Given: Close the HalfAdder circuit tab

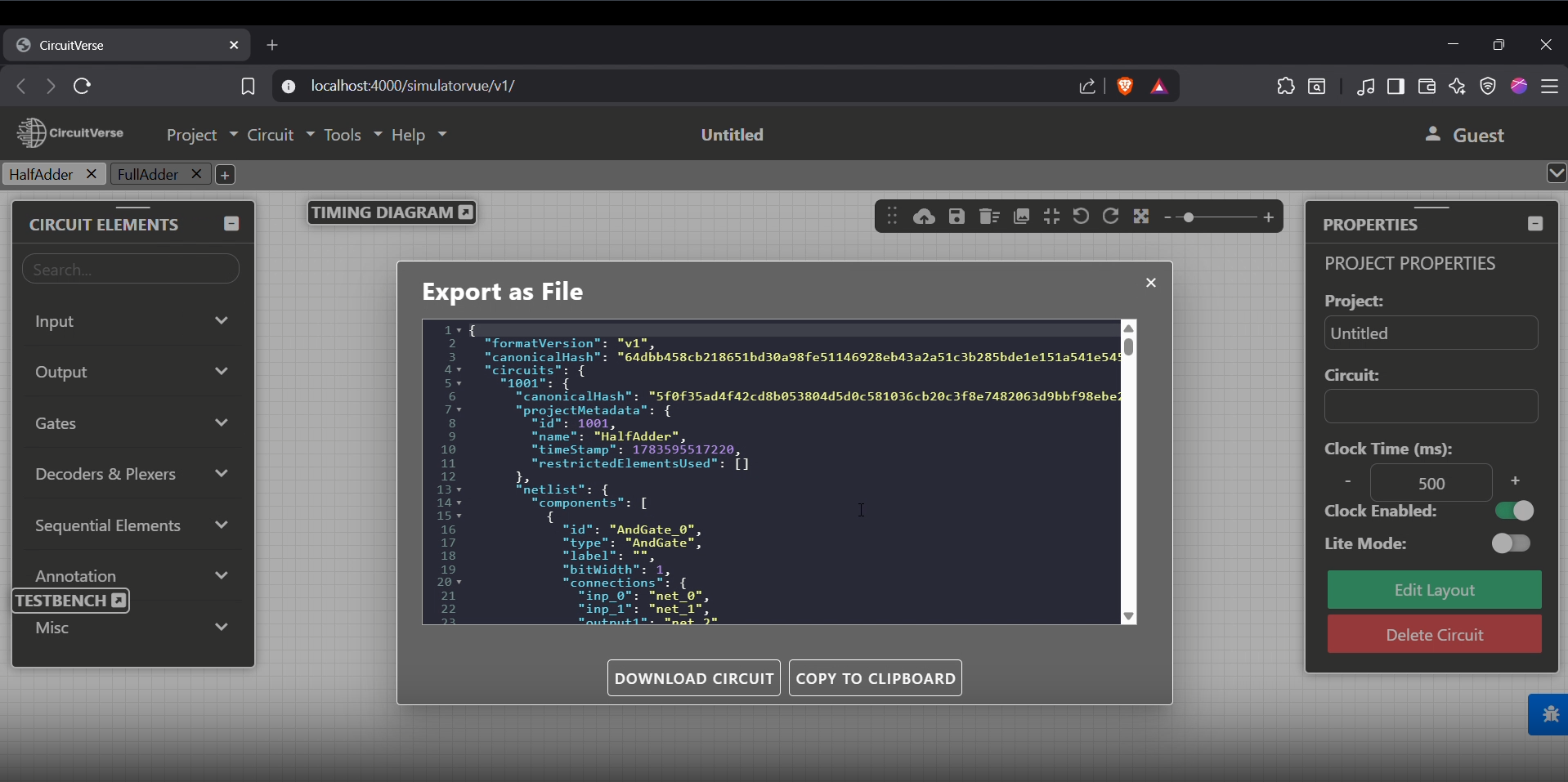Looking at the screenshot, I should [x=92, y=174].
